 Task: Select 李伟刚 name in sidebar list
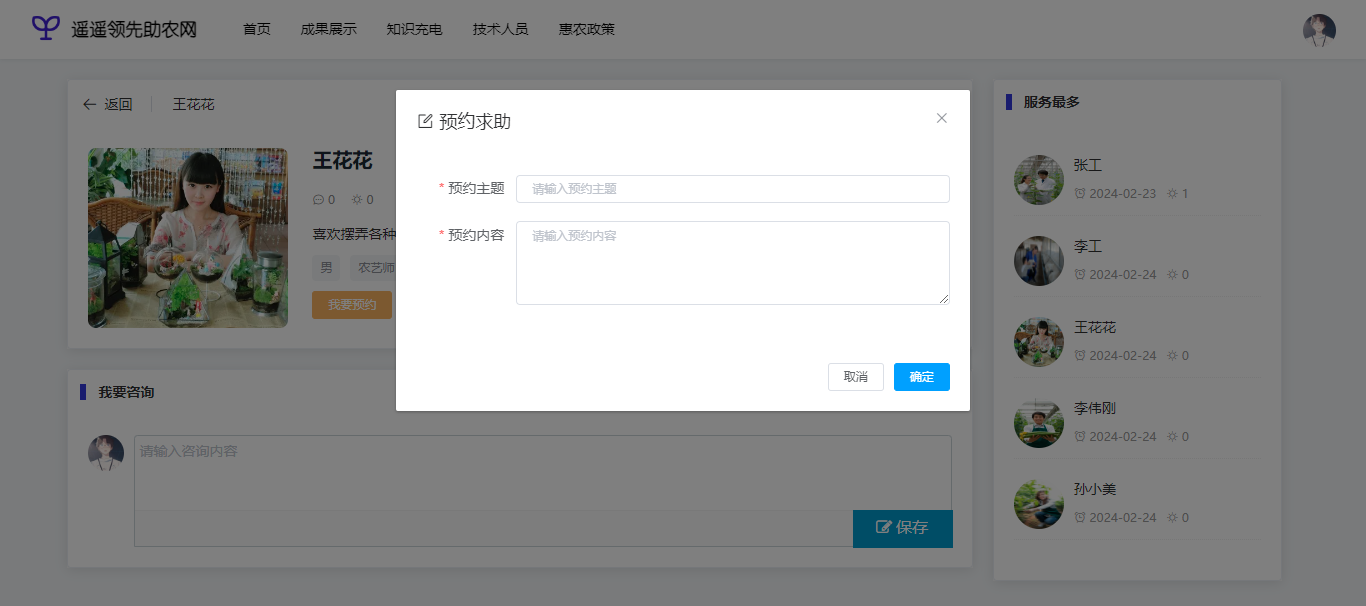click(x=1095, y=409)
